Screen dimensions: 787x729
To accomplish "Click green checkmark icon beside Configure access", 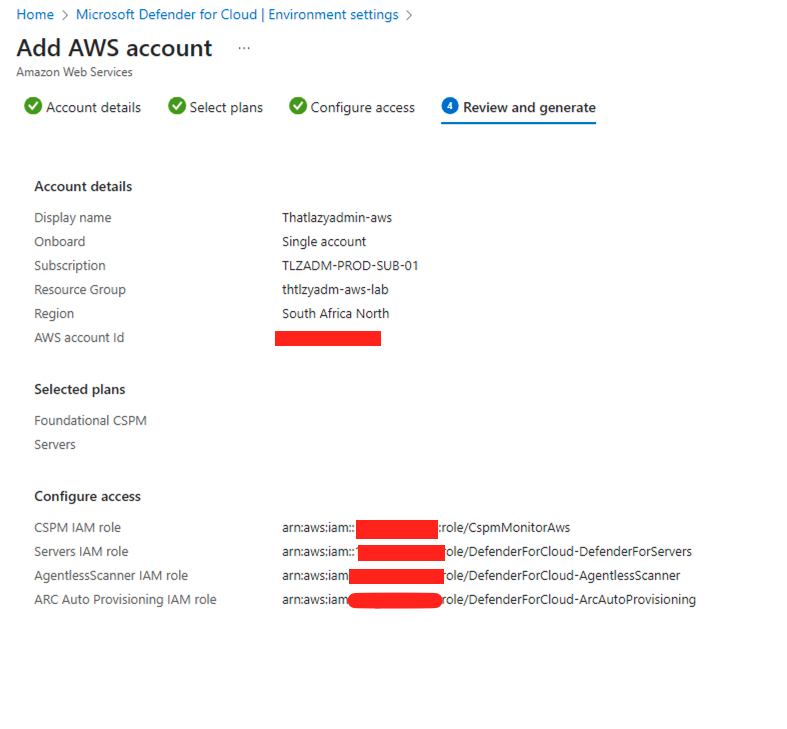I will point(298,106).
